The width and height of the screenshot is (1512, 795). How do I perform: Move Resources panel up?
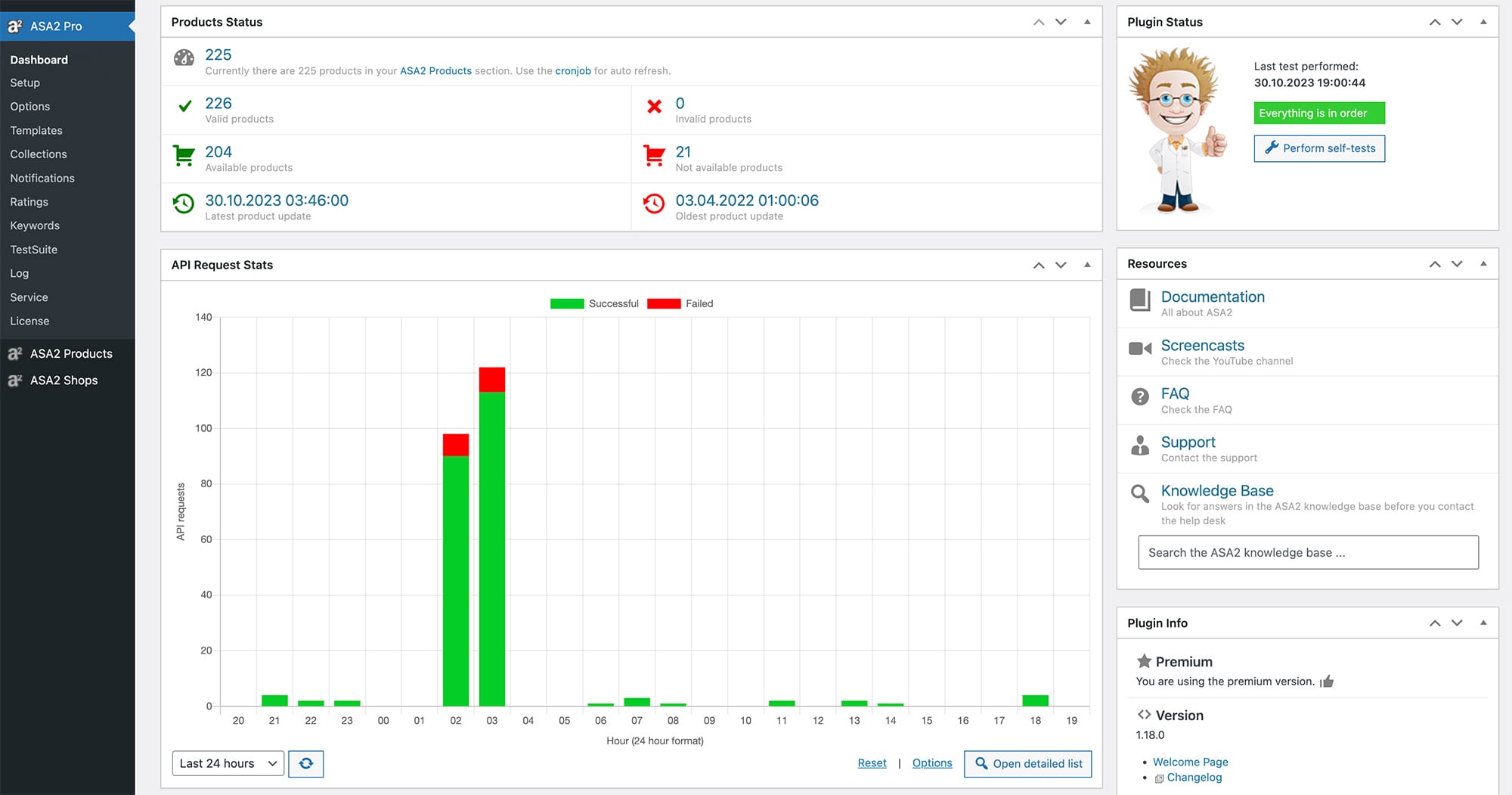(x=1435, y=263)
